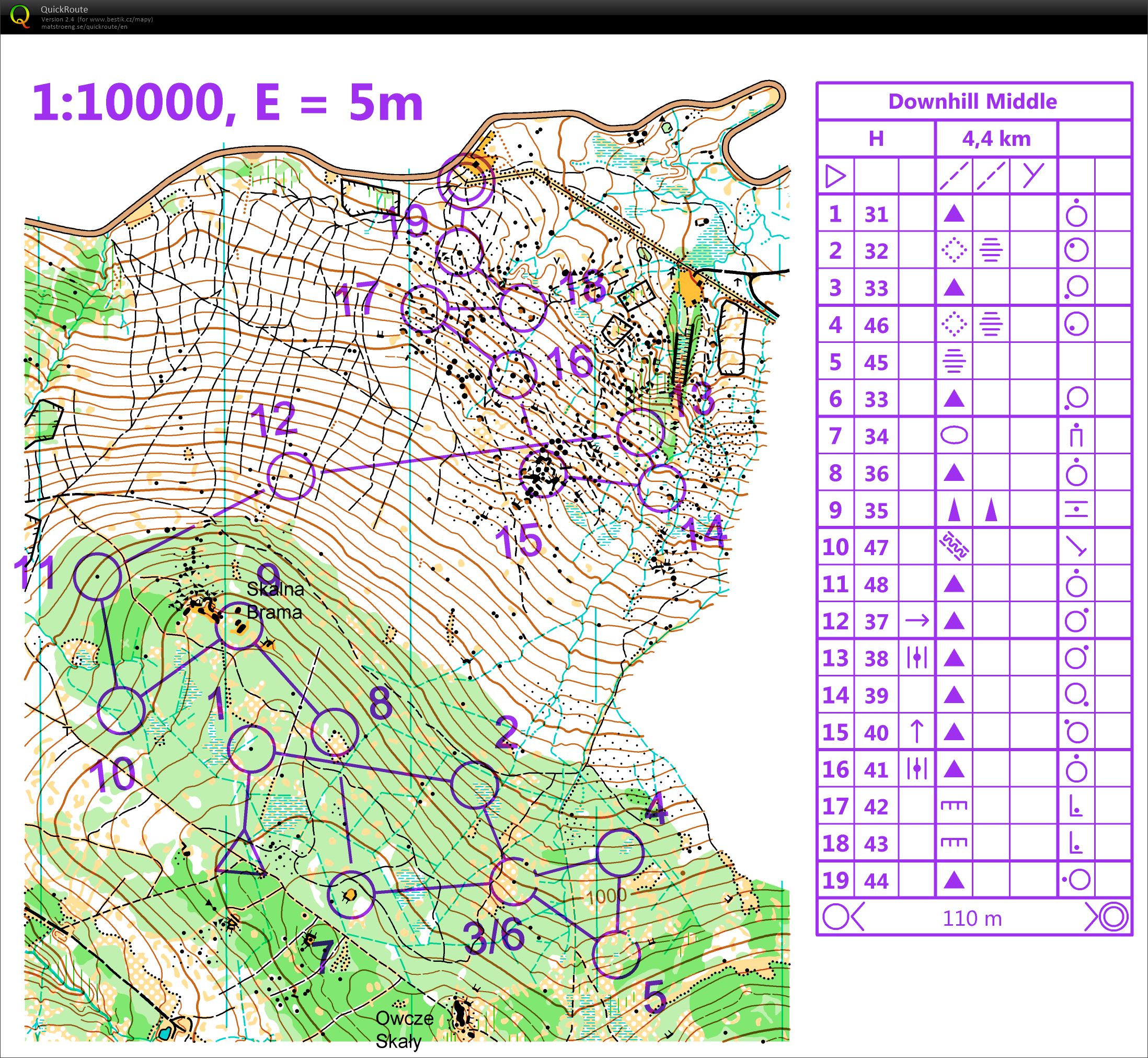1148x1058 pixels.
Task: Click the H class label cell
Action: click(876, 139)
